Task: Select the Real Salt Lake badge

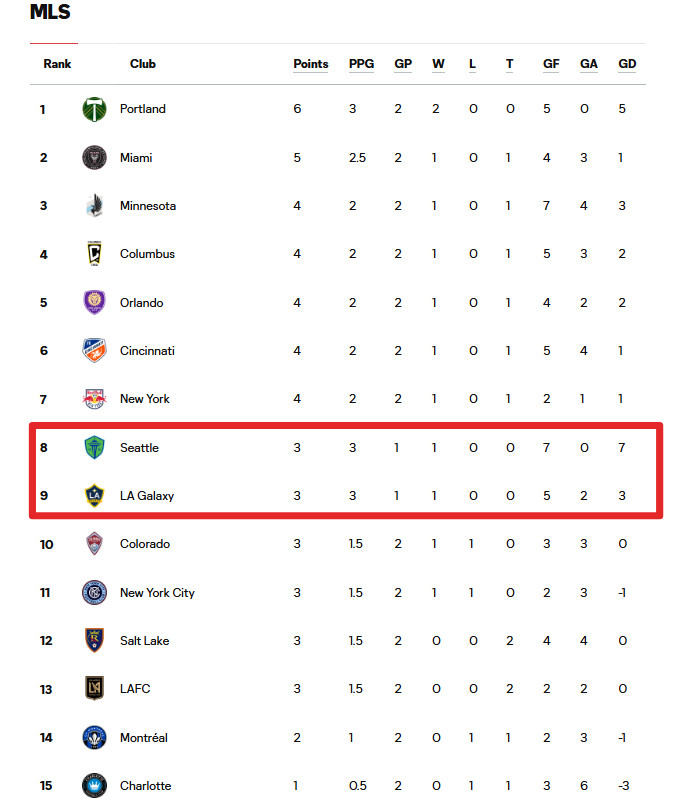Action: (x=94, y=640)
